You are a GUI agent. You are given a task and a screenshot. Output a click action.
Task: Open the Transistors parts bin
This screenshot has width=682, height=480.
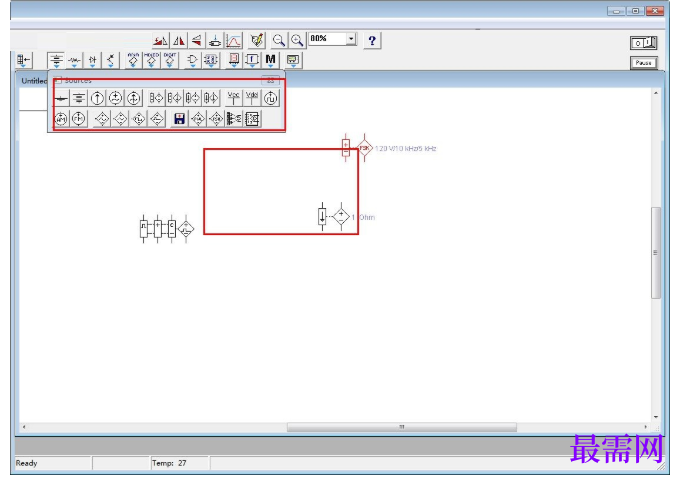(x=111, y=60)
